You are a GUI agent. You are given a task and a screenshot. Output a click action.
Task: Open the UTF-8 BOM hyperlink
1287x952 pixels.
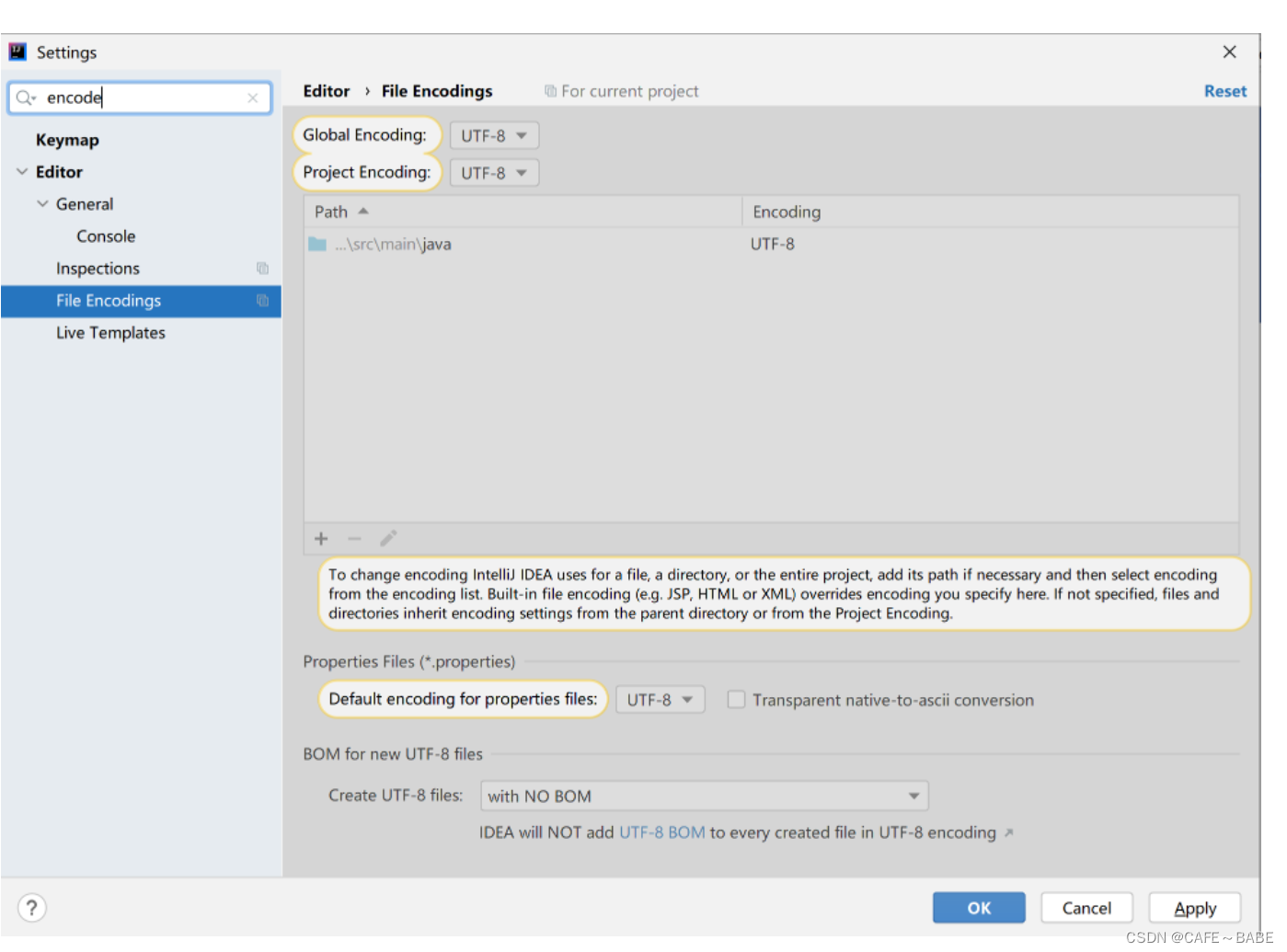point(661,832)
